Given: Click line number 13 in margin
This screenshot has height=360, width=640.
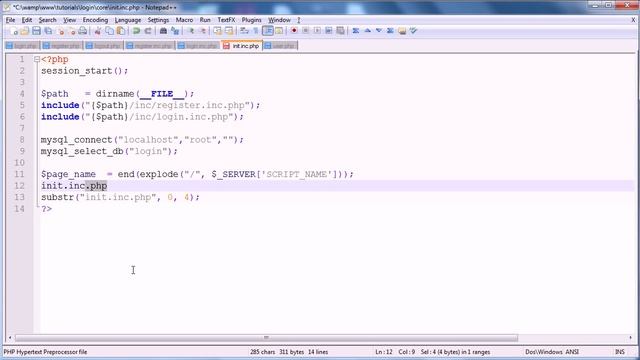Looking at the screenshot, I should (19, 197).
